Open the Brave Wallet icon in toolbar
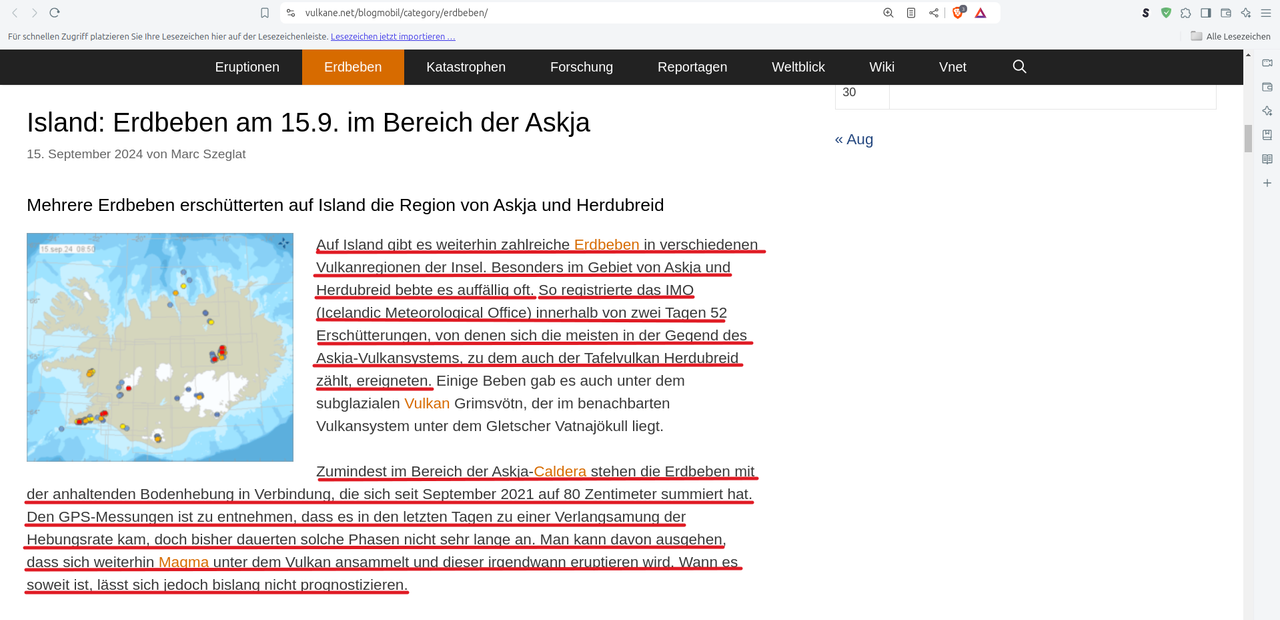Viewport: 1280px width, 620px height. [1226, 13]
